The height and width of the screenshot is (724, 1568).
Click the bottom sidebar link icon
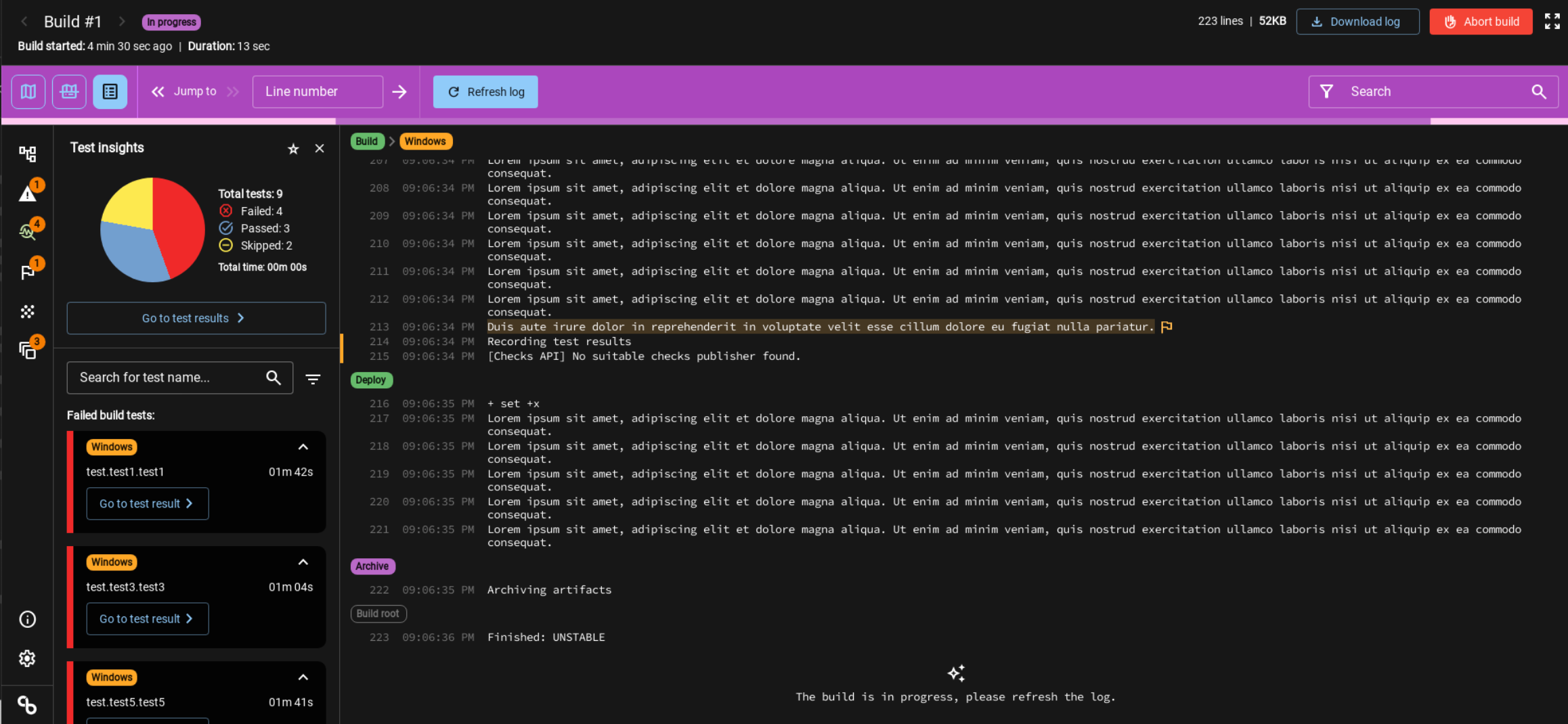(x=27, y=705)
